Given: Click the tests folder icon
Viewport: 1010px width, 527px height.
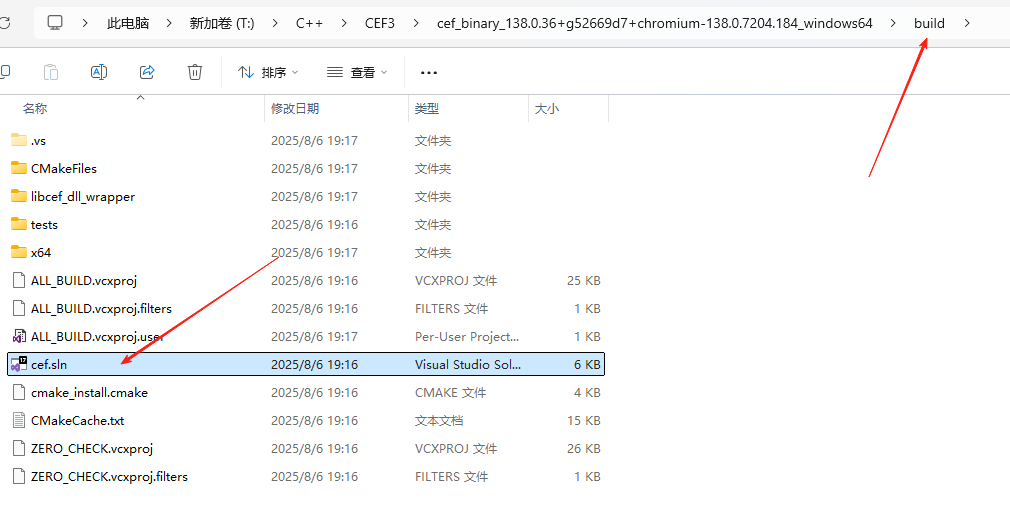Looking at the screenshot, I should [x=19, y=224].
